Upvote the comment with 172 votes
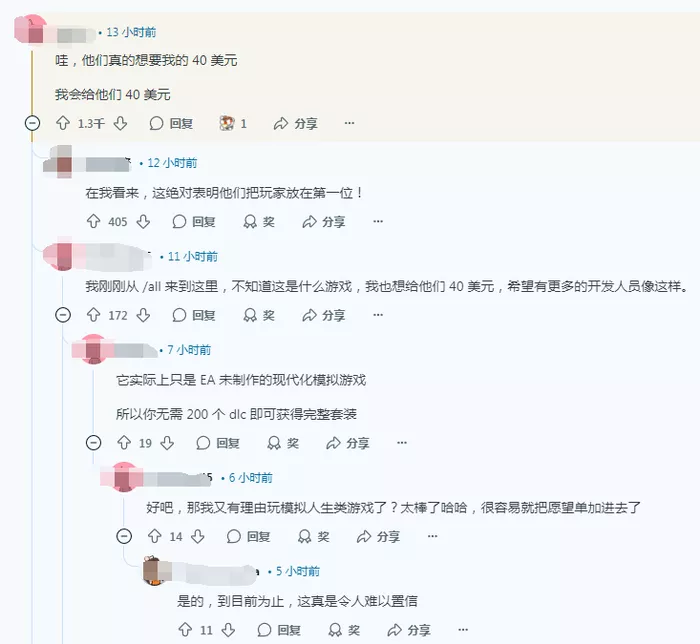700x644 pixels. [93, 315]
